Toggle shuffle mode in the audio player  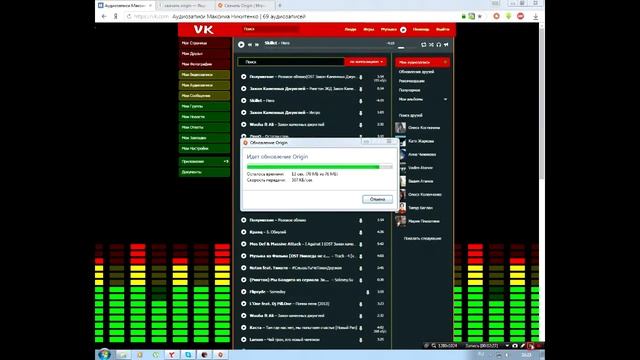pyautogui.click(x=431, y=44)
